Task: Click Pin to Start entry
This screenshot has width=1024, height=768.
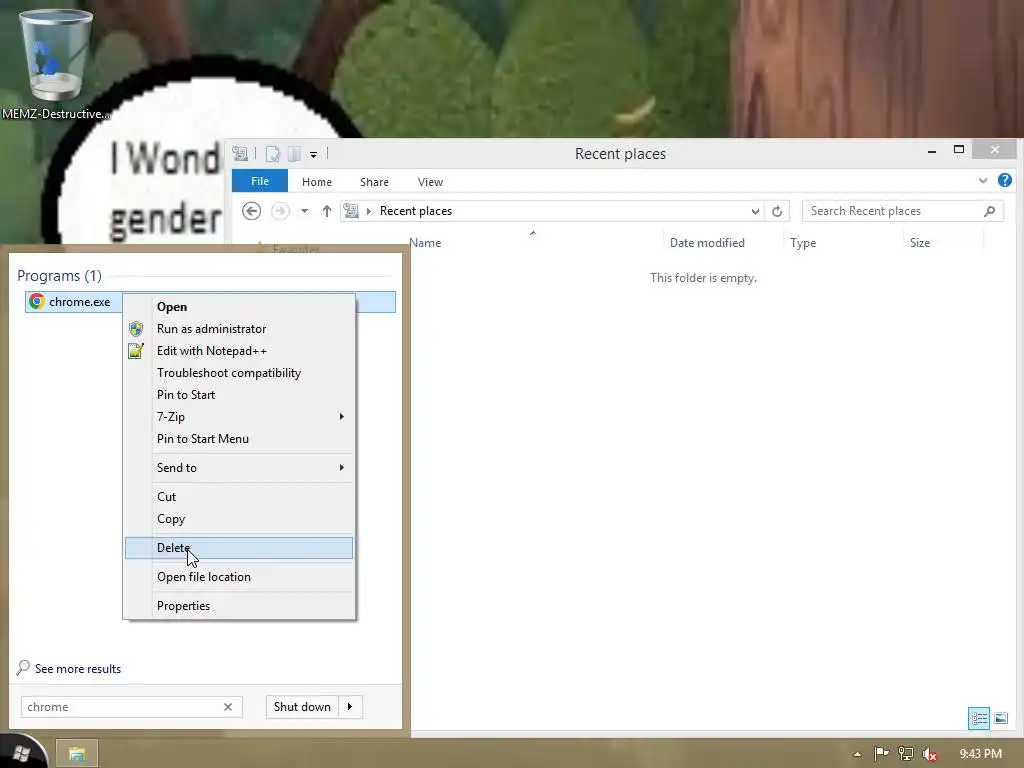Action: point(239,394)
